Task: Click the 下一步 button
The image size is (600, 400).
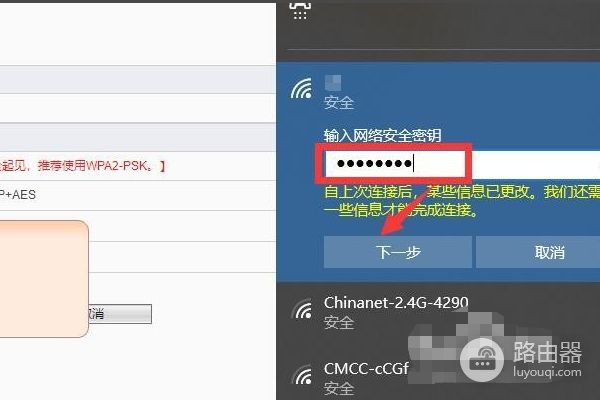Action: (x=398, y=252)
